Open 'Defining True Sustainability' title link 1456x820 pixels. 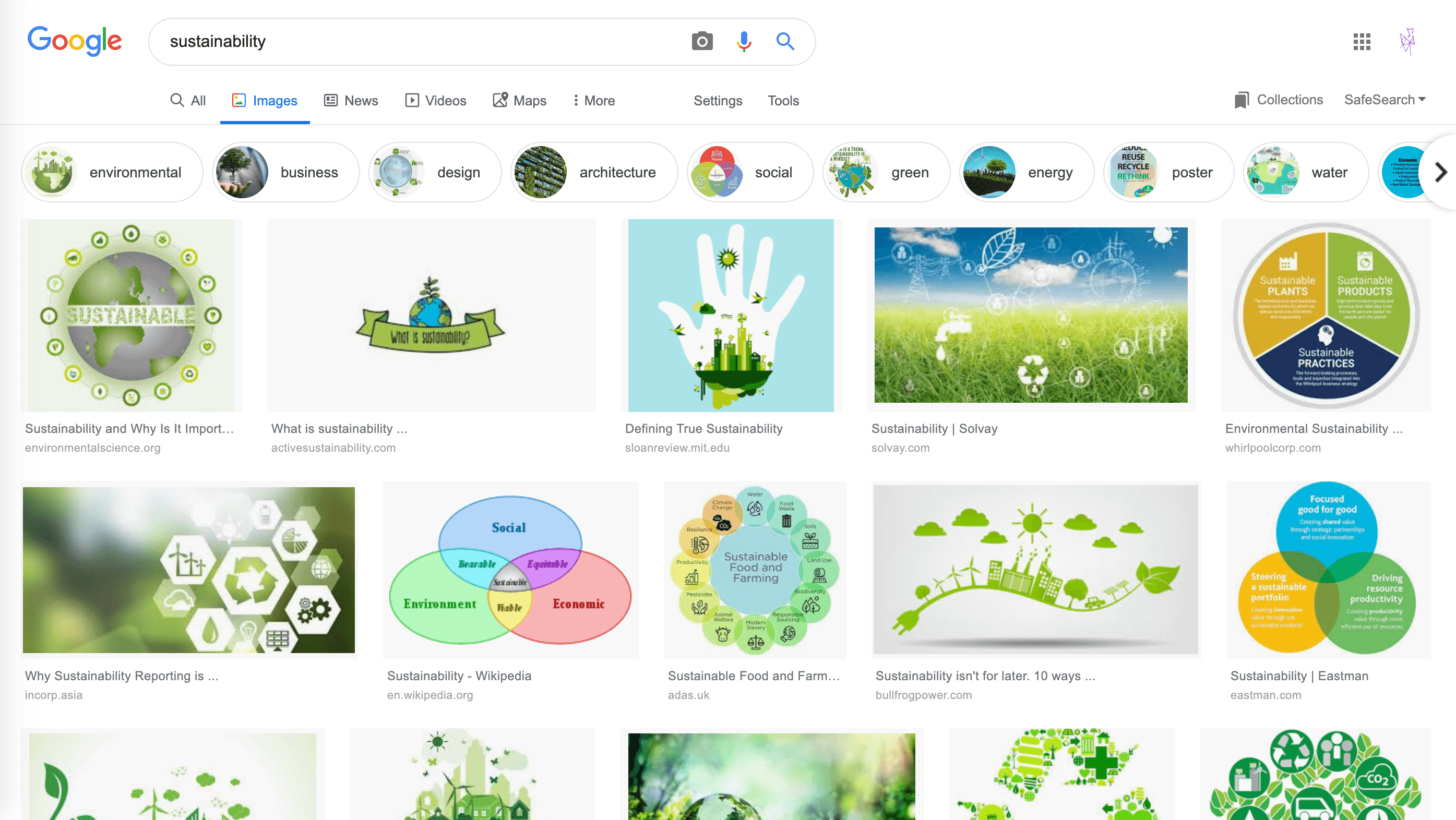pyautogui.click(x=703, y=428)
